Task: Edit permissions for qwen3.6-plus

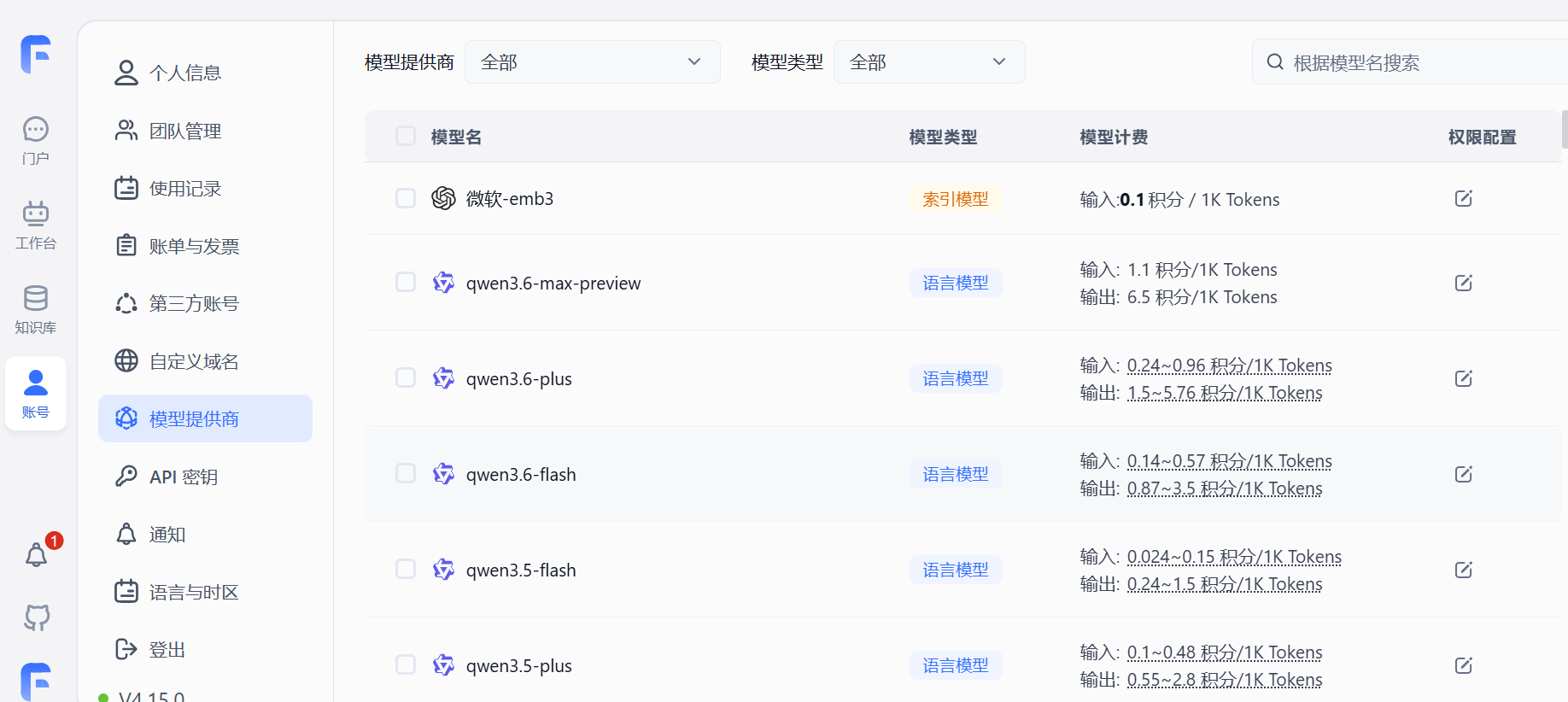Action: coord(1464,378)
